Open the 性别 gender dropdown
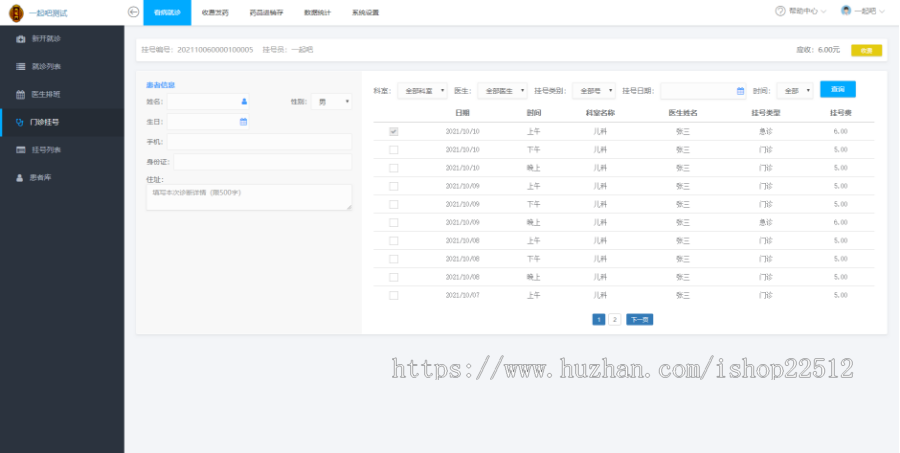The height and width of the screenshot is (453, 900). [x=331, y=101]
